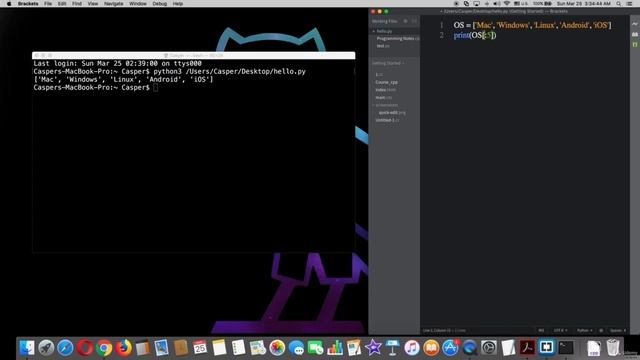Collapse the screenshots folder in project tree
The image size is (640, 360).
[x=385, y=105]
